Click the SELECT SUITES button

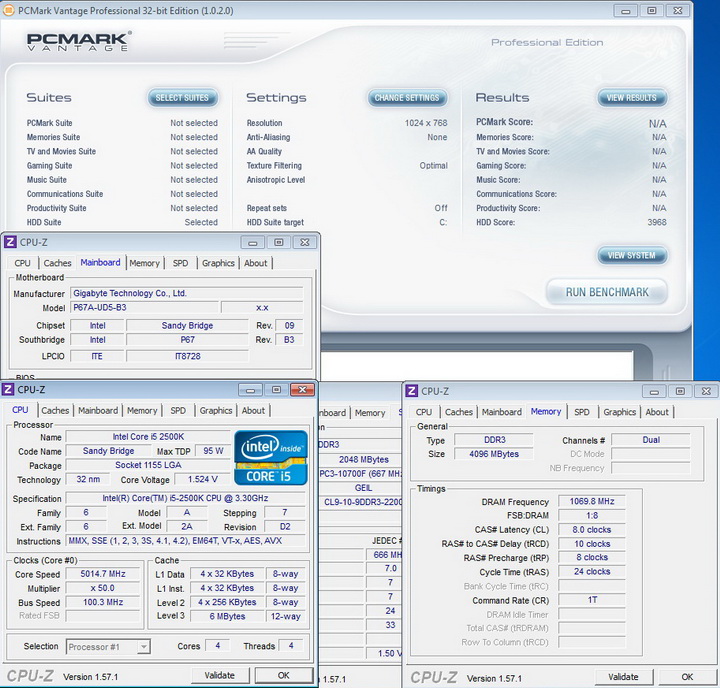click(182, 98)
